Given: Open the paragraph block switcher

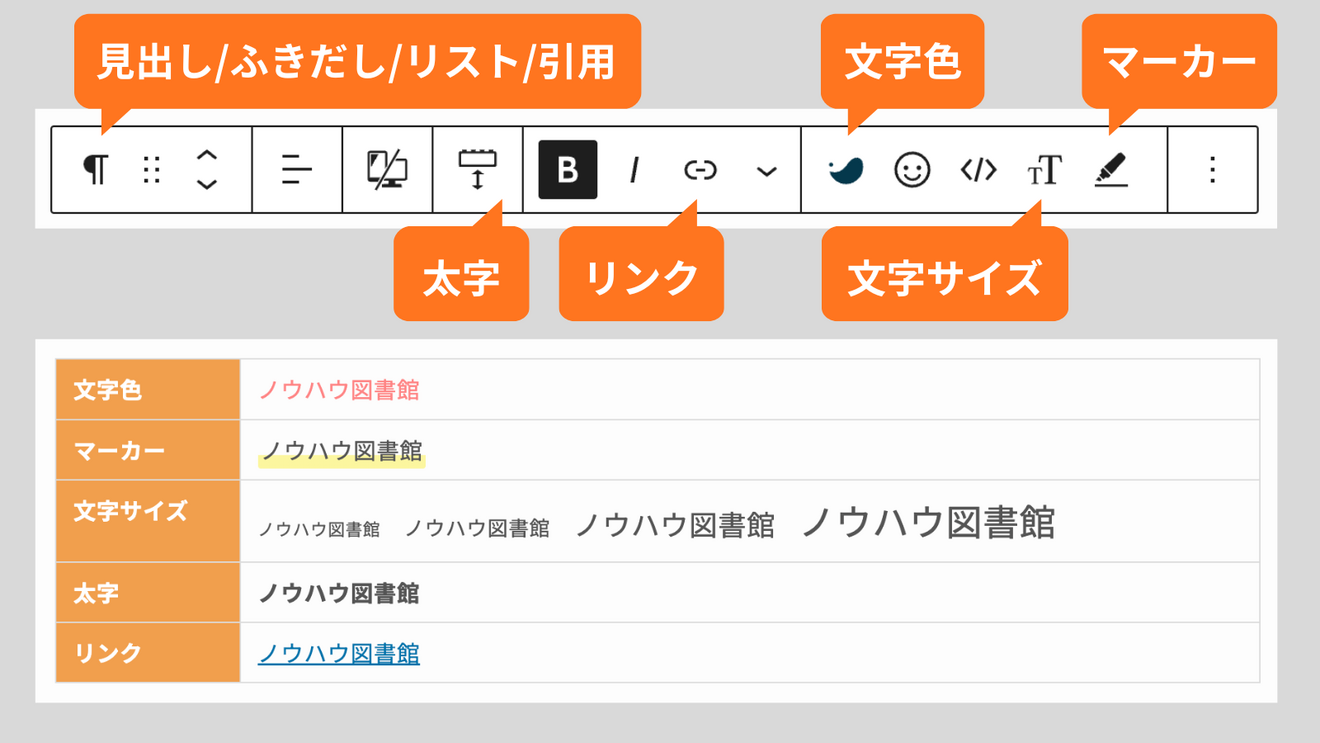Looking at the screenshot, I should [97, 170].
